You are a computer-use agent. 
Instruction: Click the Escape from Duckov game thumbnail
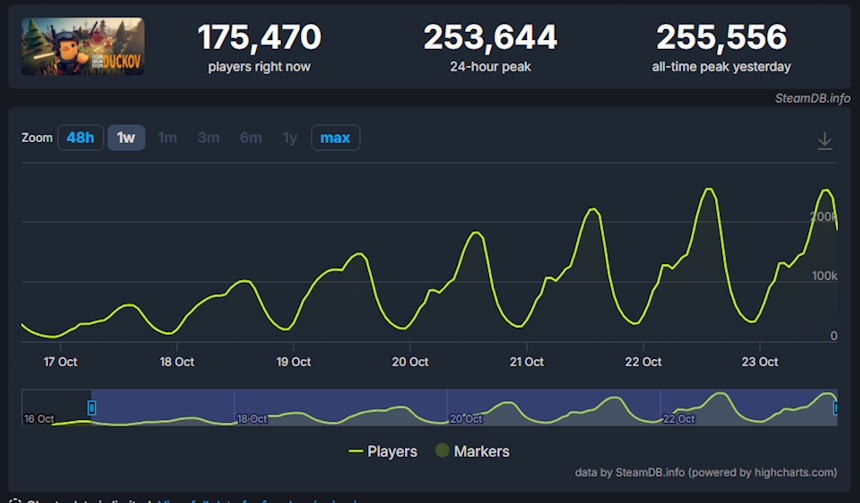point(83,47)
